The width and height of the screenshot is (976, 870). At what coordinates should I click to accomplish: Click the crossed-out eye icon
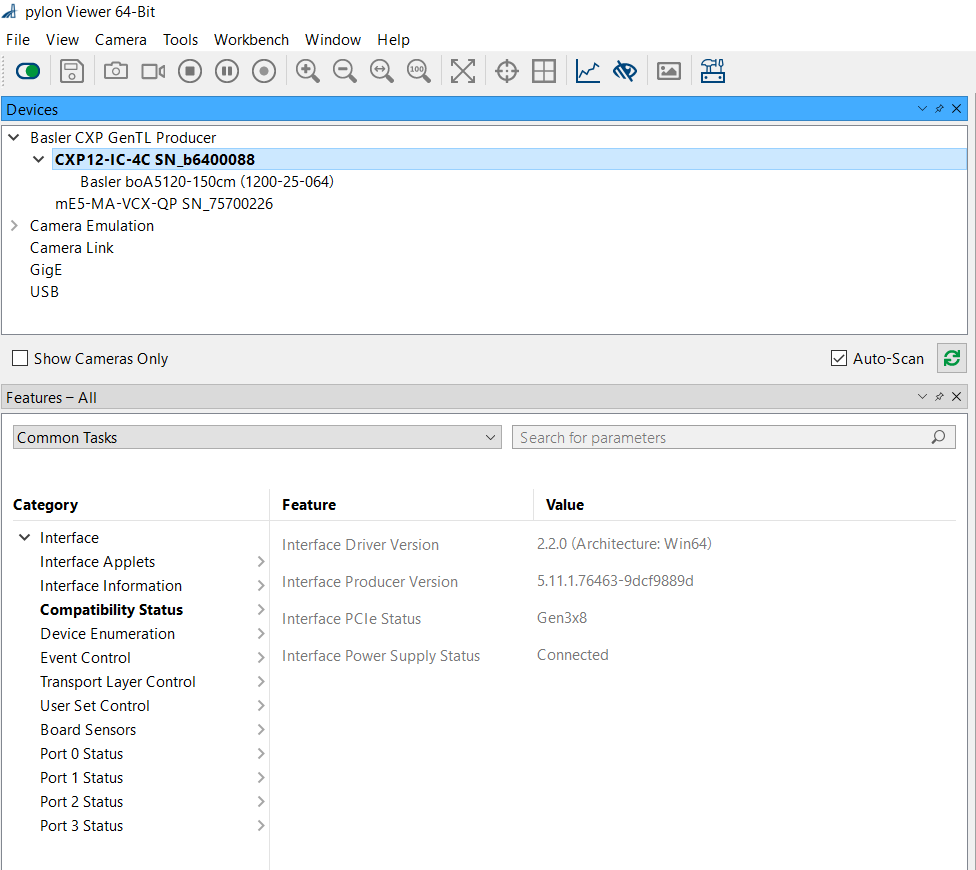pyautogui.click(x=624, y=71)
